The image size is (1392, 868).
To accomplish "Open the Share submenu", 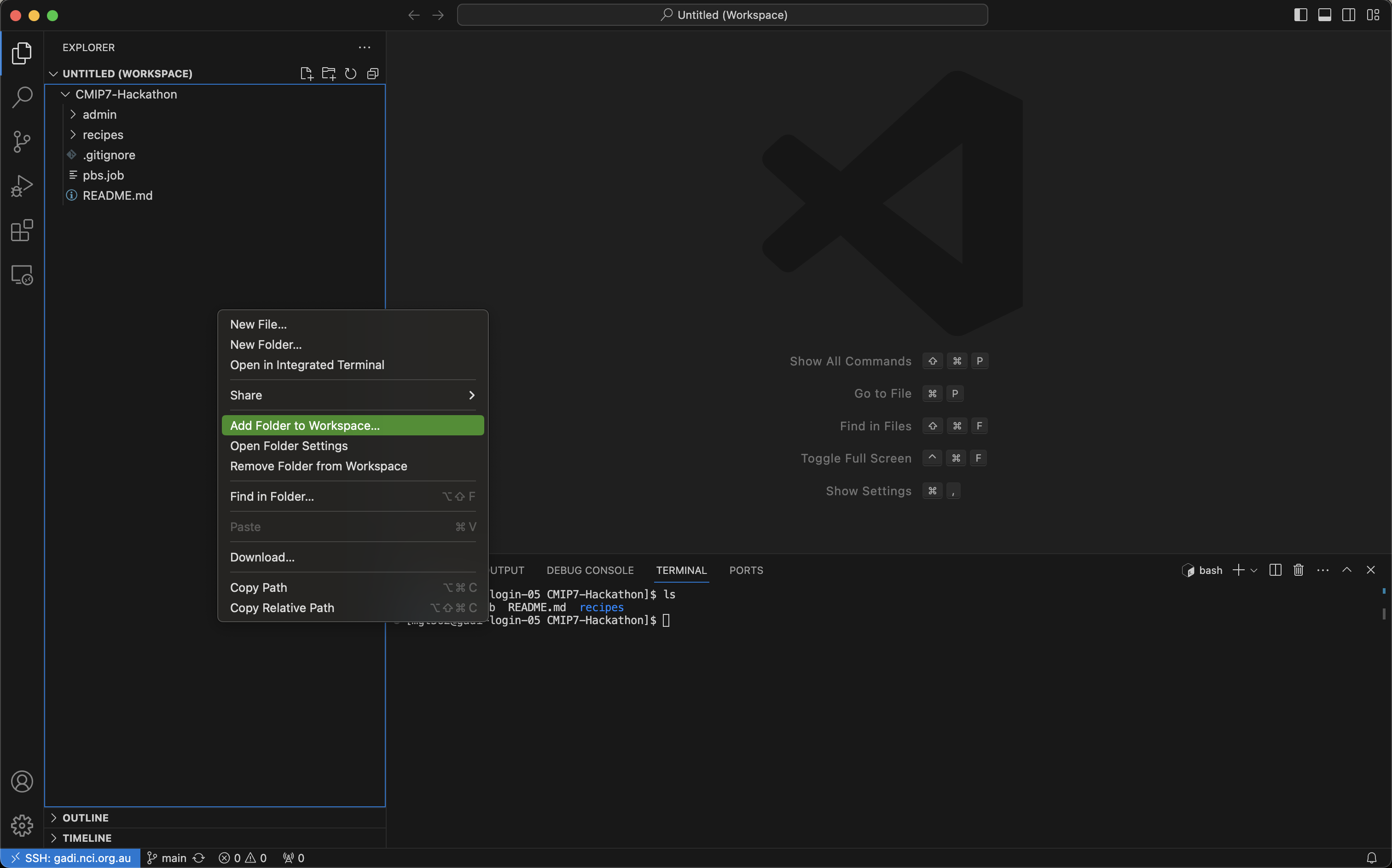I will [x=353, y=395].
